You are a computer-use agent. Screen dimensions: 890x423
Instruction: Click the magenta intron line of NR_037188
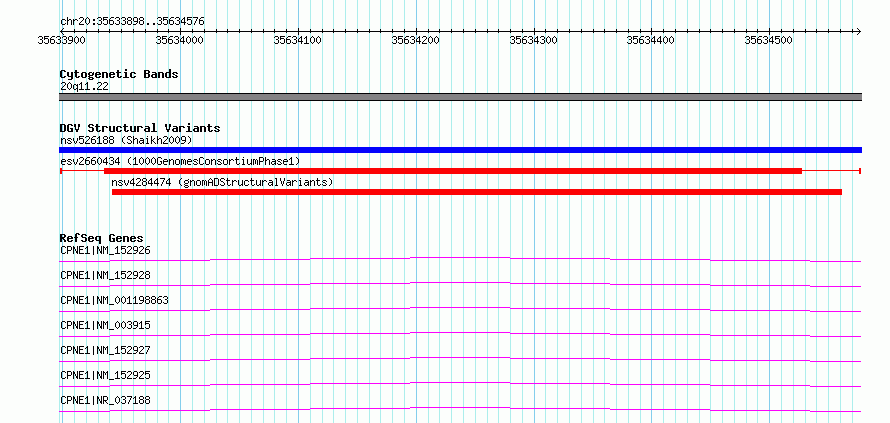click(460, 408)
